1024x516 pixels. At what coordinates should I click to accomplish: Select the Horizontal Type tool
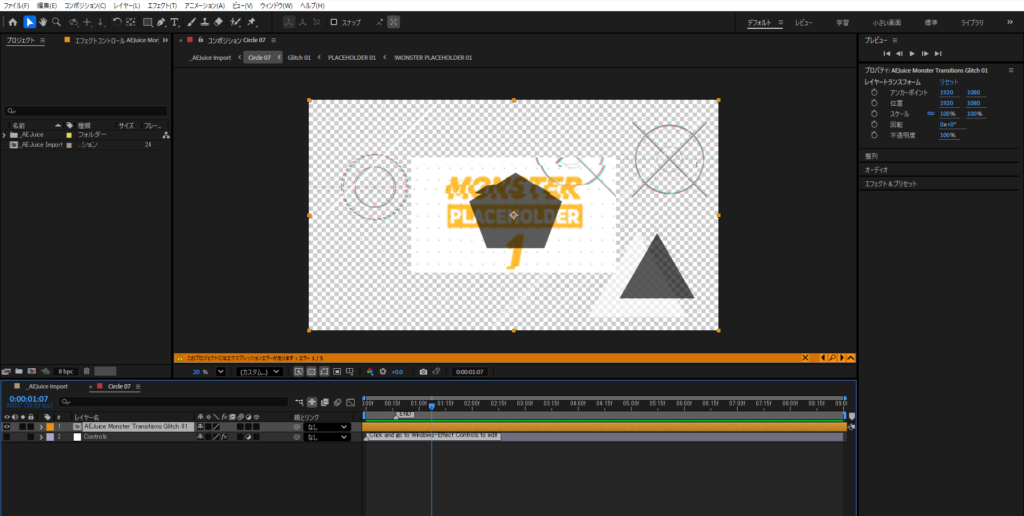(x=175, y=22)
